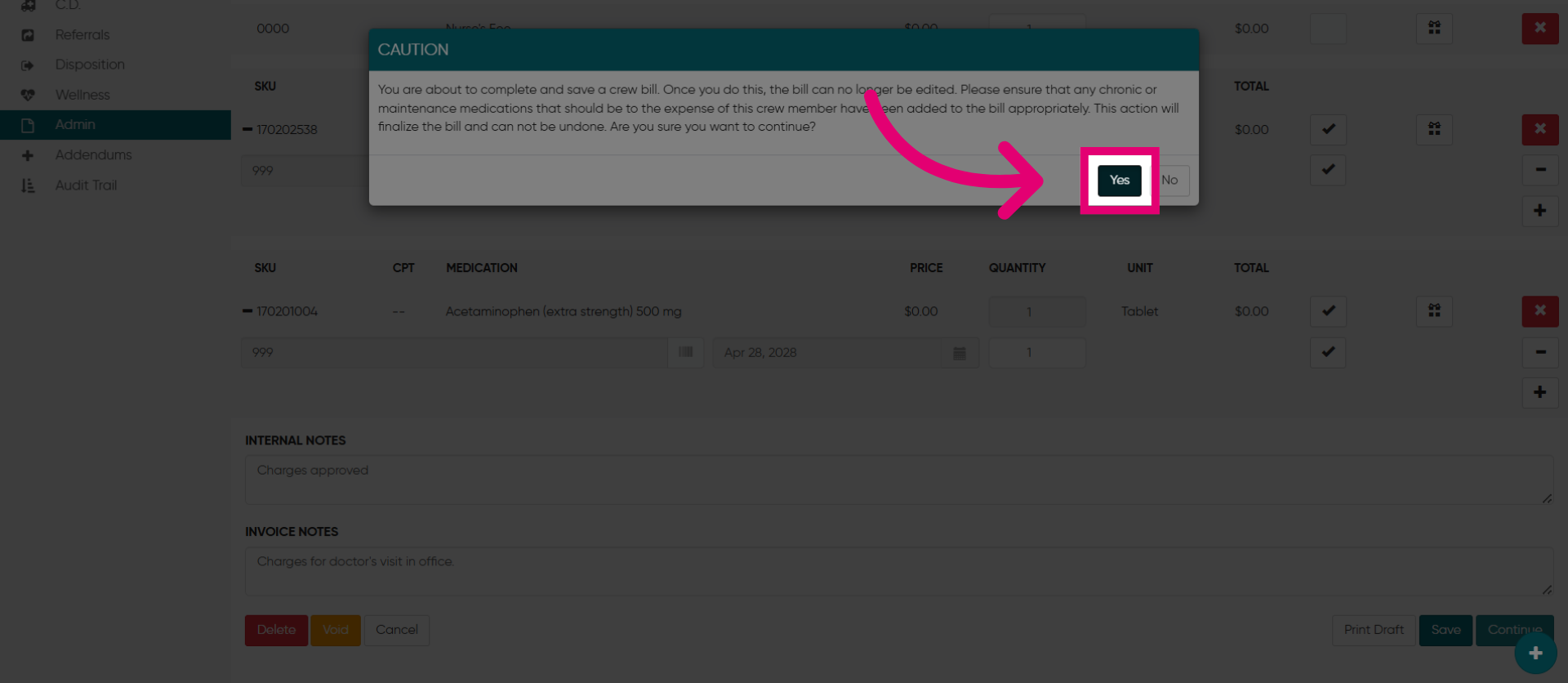The image size is (1568, 683).
Task: Click the Internal Notes text area
Action: (x=899, y=480)
